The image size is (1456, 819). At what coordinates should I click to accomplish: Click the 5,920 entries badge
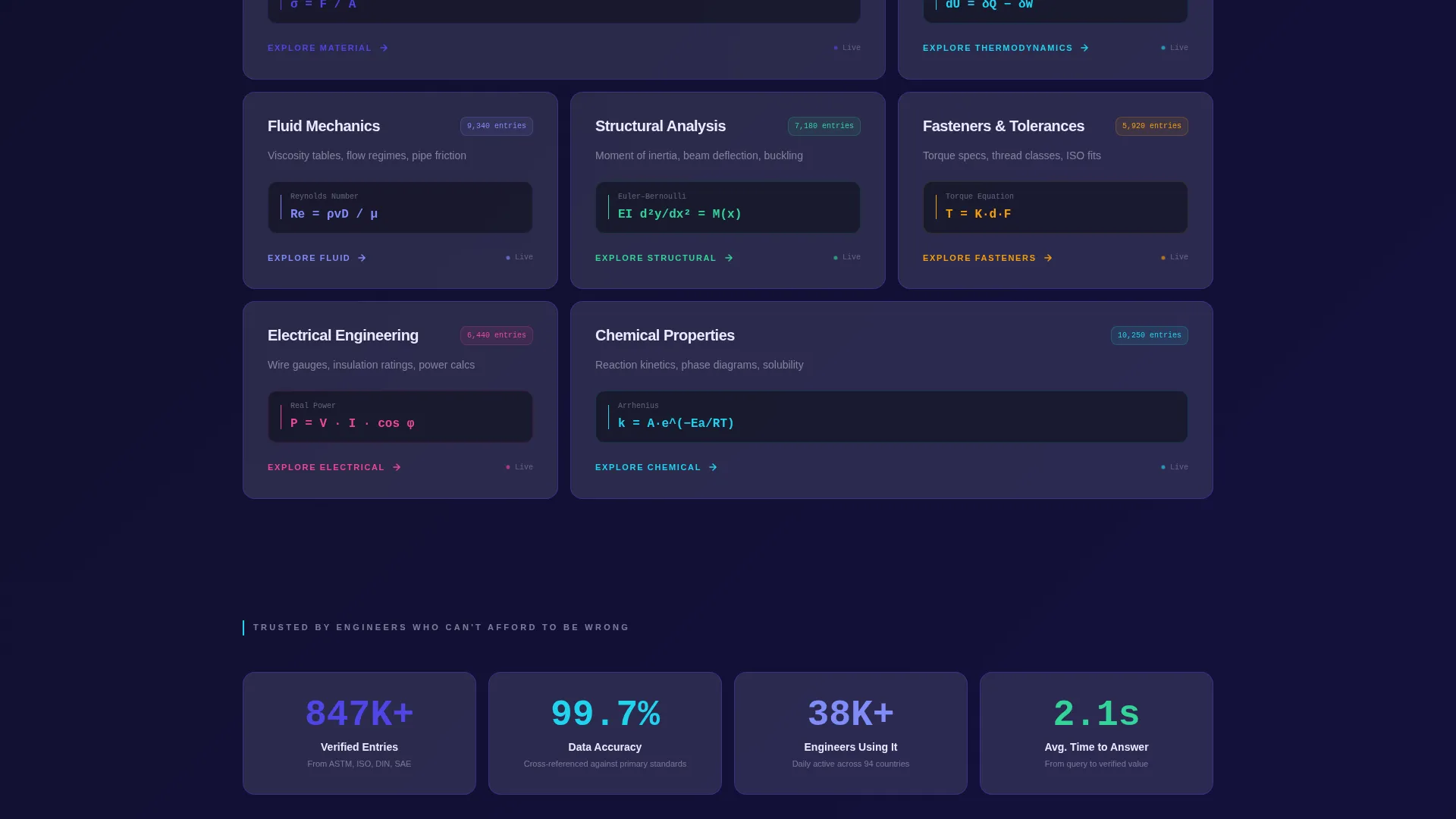point(1152,126)
